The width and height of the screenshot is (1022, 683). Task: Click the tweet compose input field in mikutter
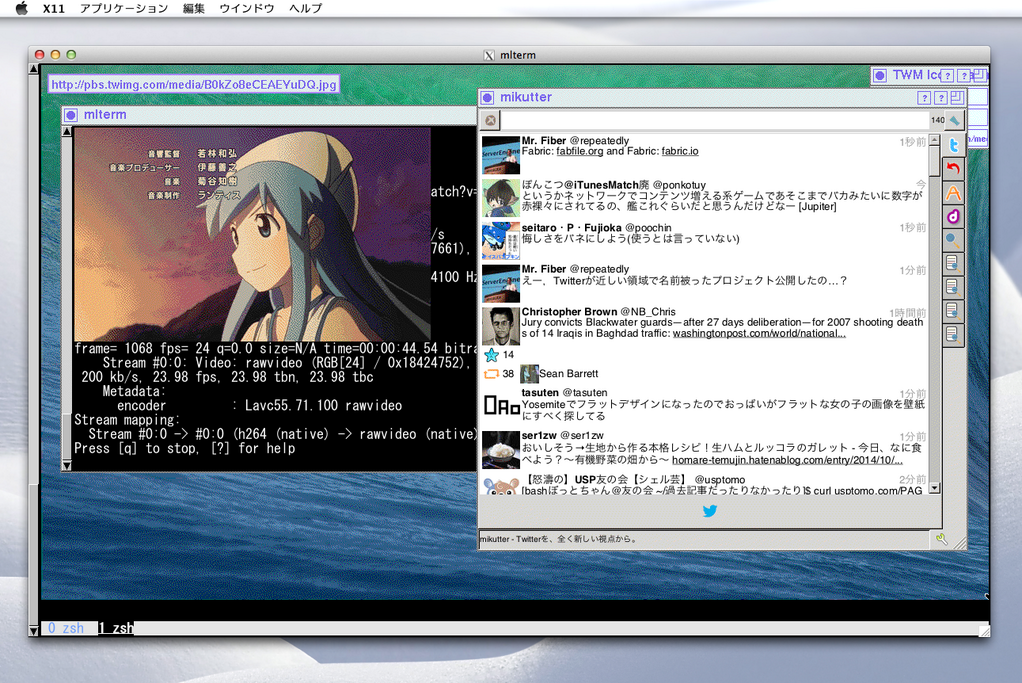(715, 120)
